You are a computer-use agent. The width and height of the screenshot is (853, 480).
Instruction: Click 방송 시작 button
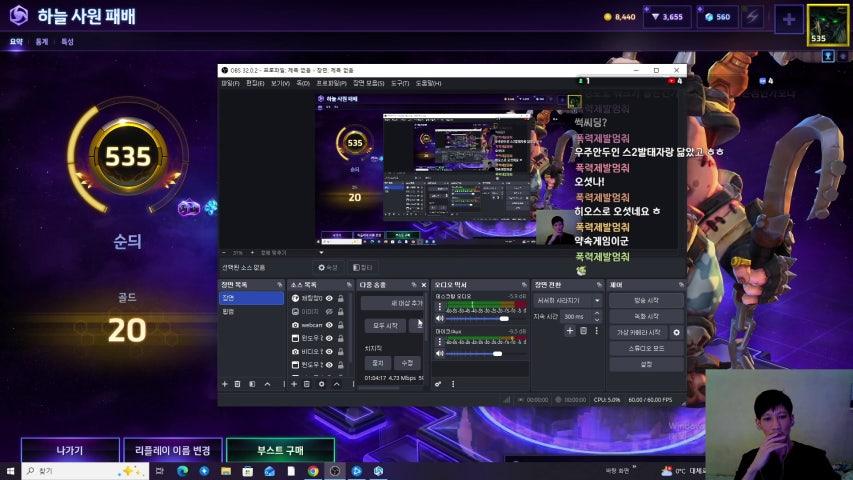tap(646, 300)
